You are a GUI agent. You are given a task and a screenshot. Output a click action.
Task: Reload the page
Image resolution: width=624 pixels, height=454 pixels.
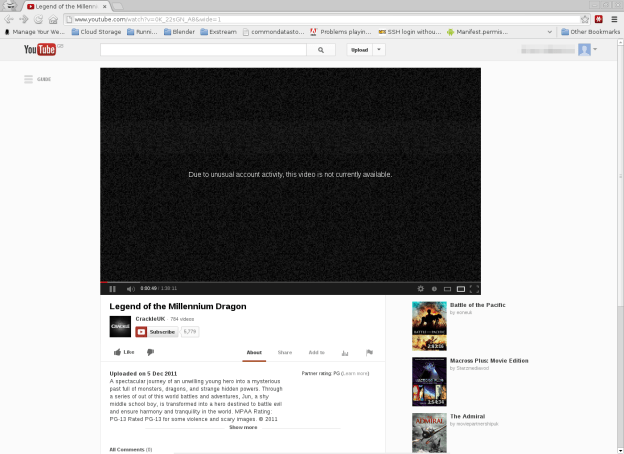[38, 19]
